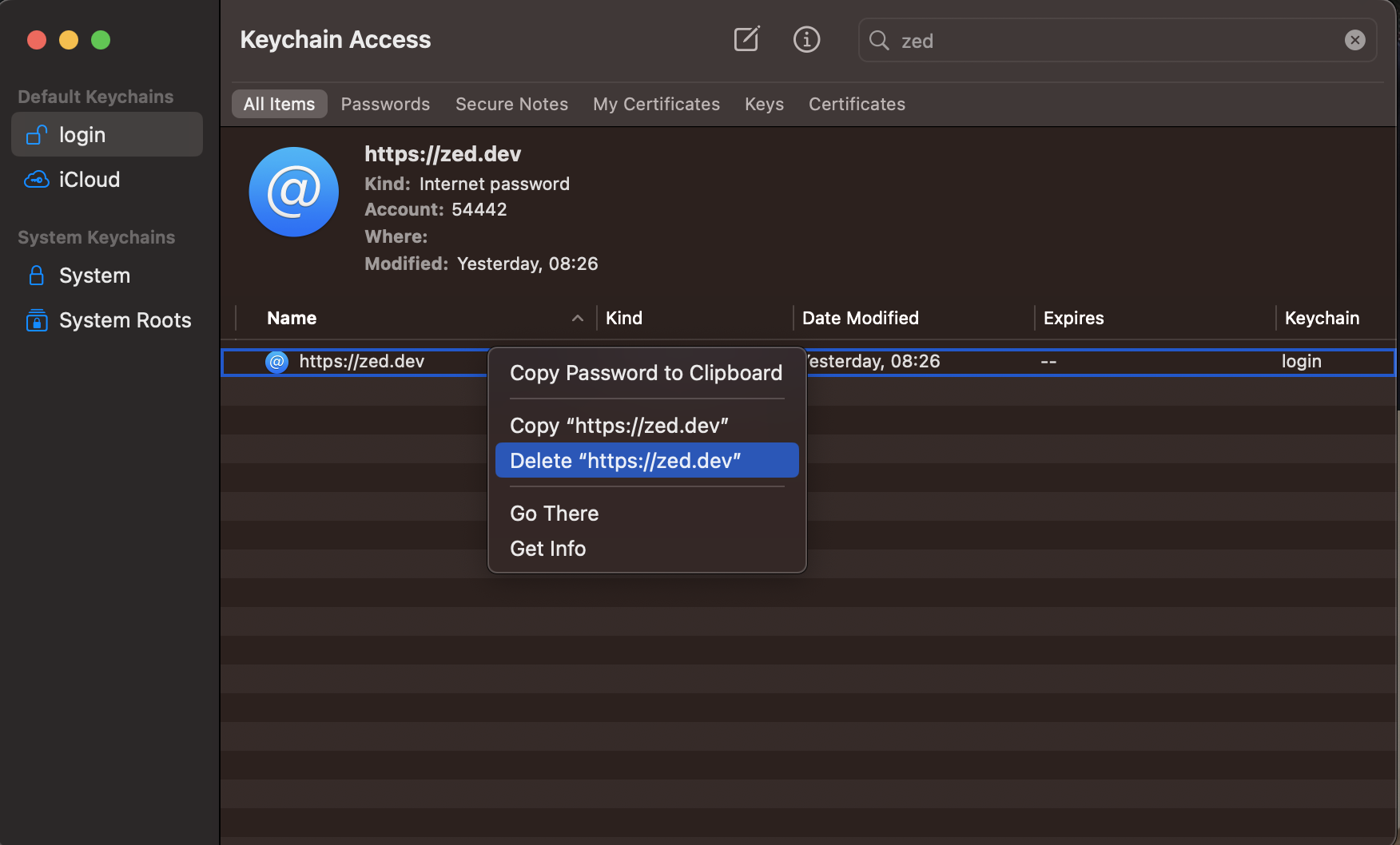Image resolution: width=1400 pixels, height=845 pixels.
Task: Click the magnifier search icon
Action: [879, 40]
